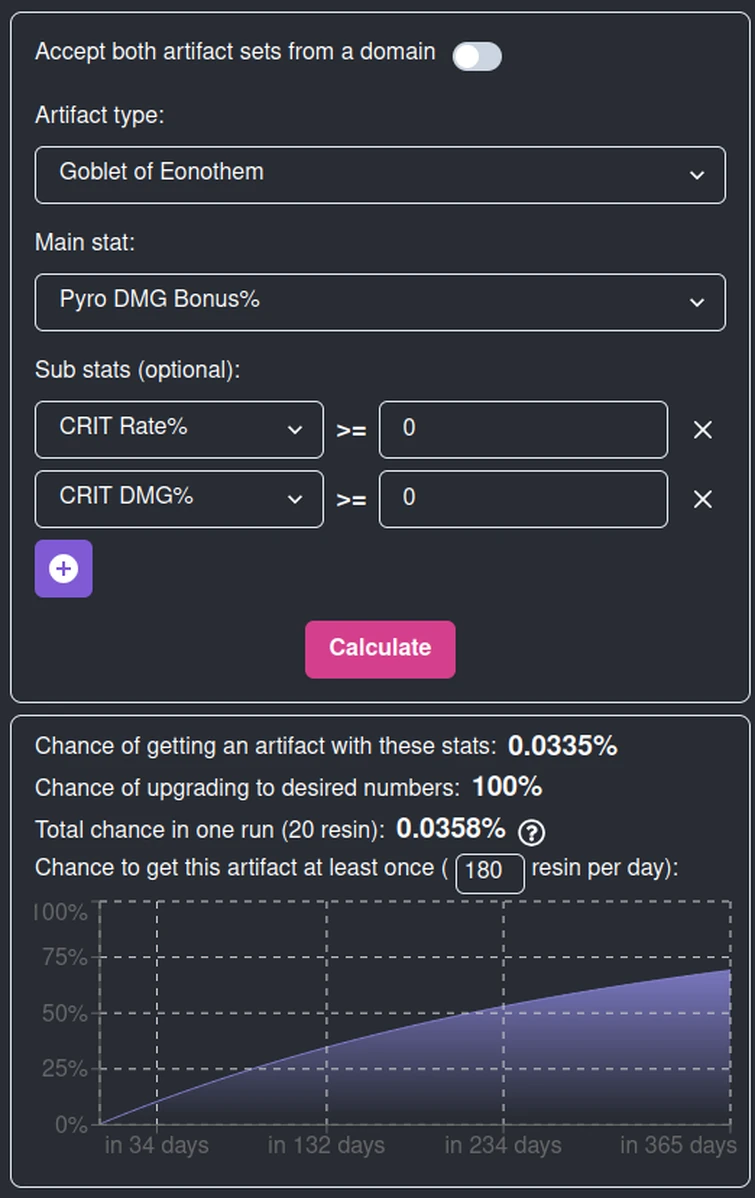Click the 0.0358% total chance value
Image resolution: width=755 pixels, height=1198 pixels.
point(450,829)
